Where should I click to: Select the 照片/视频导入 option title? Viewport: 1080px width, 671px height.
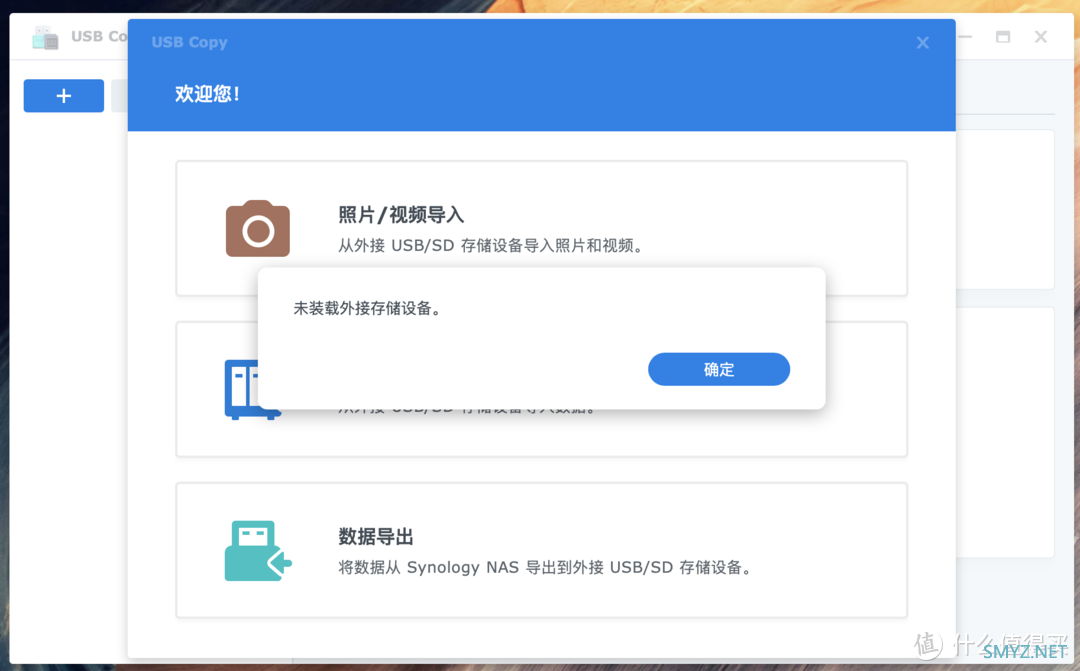(401, 215)
